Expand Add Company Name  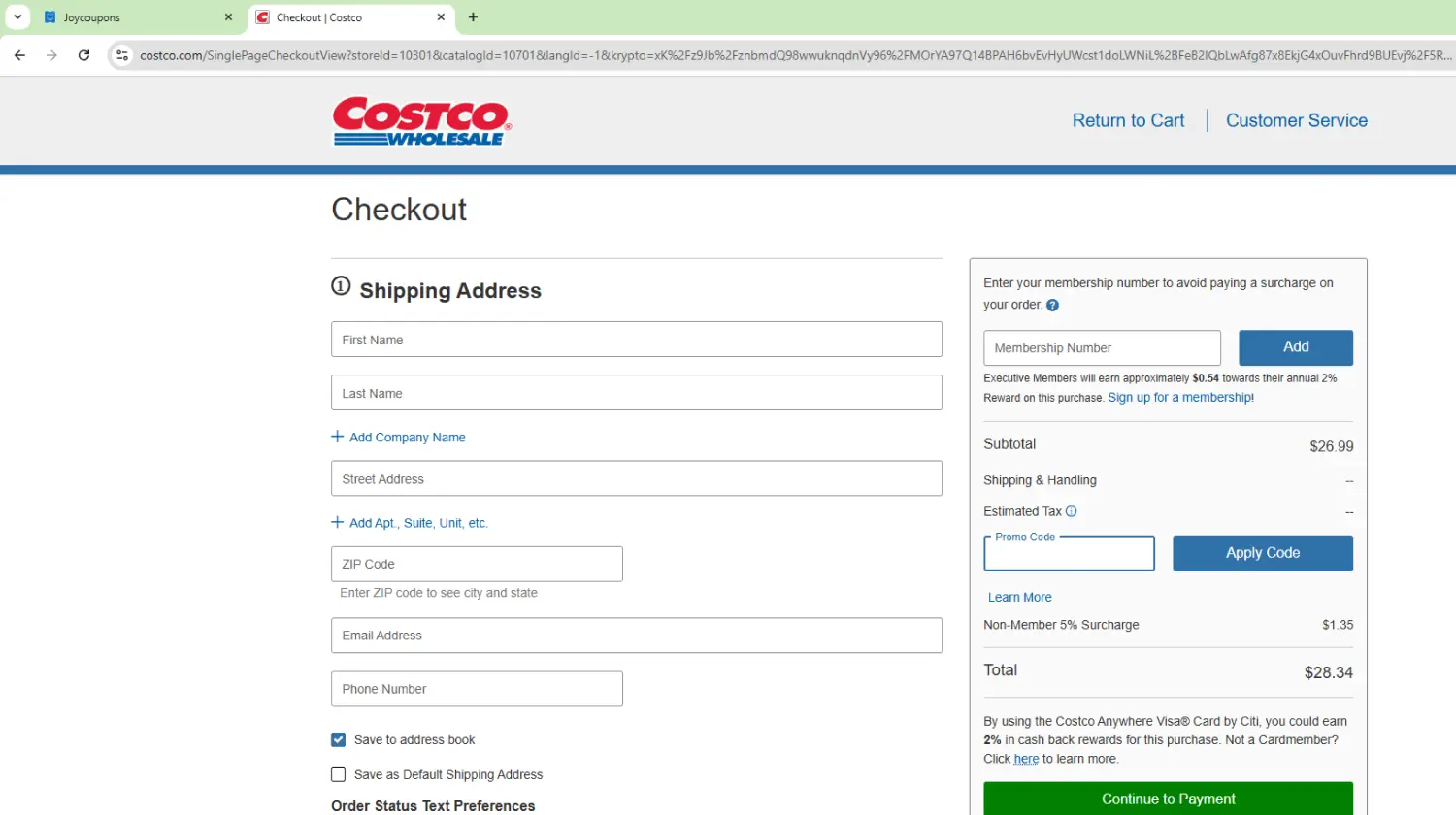click(398, 438)
